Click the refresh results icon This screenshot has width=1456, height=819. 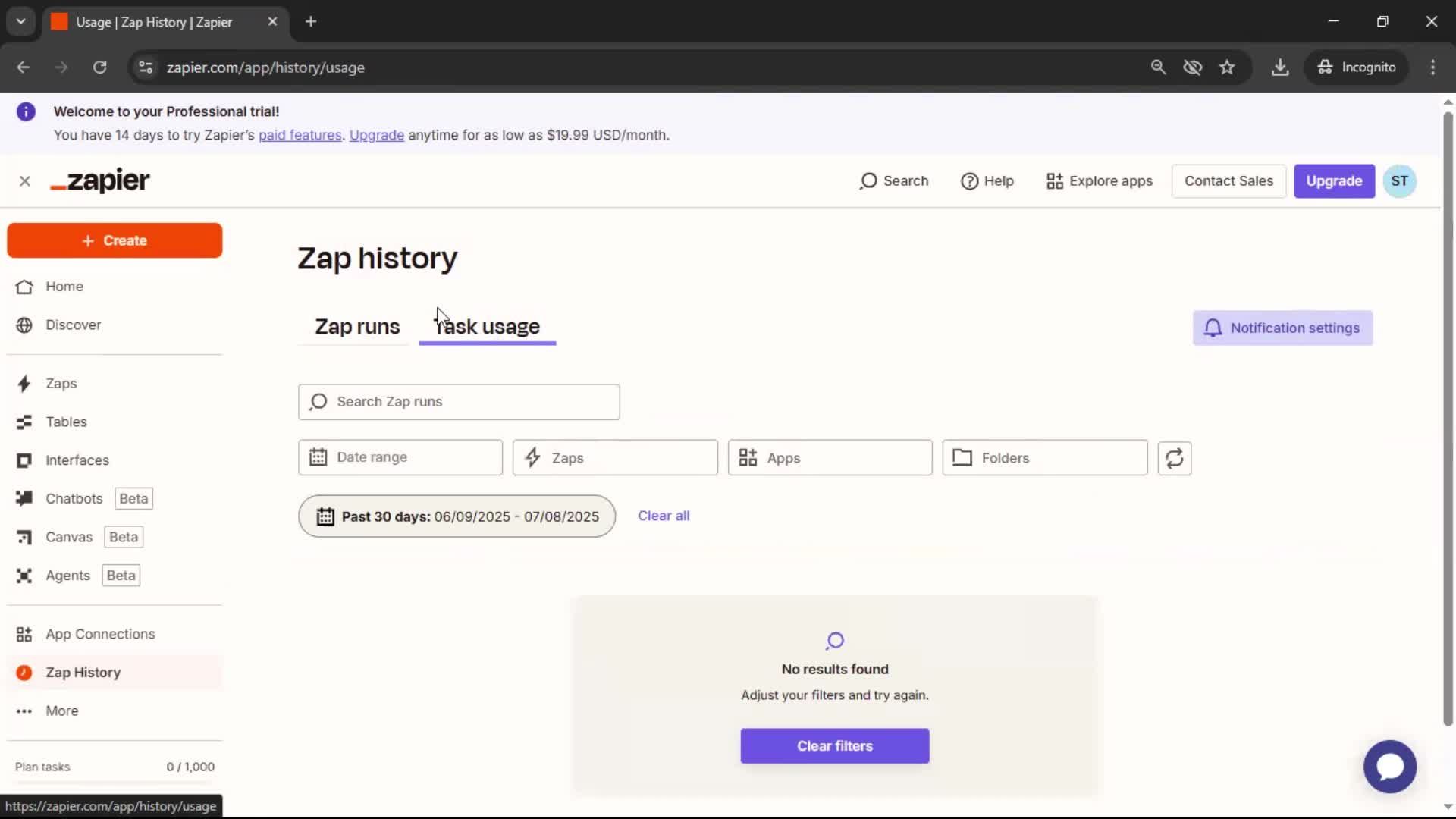(x=1175, y=458)
